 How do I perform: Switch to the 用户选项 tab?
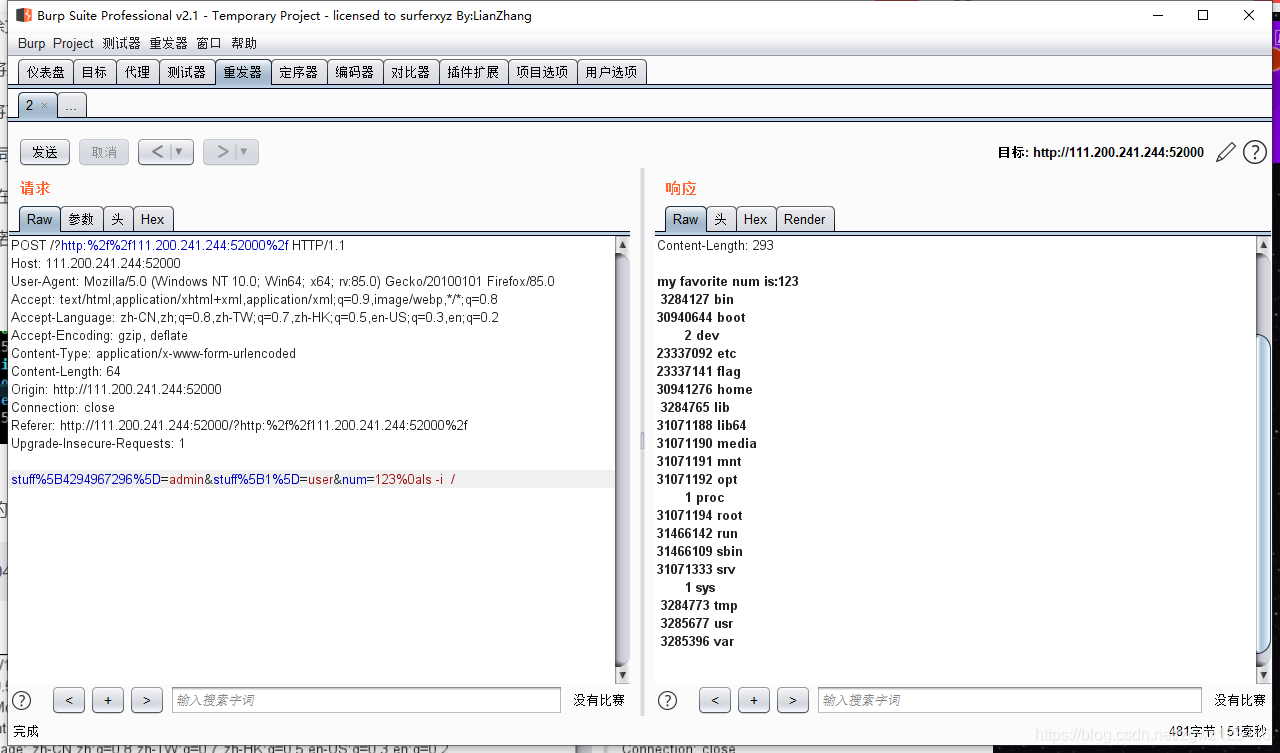tap(611, 72)
